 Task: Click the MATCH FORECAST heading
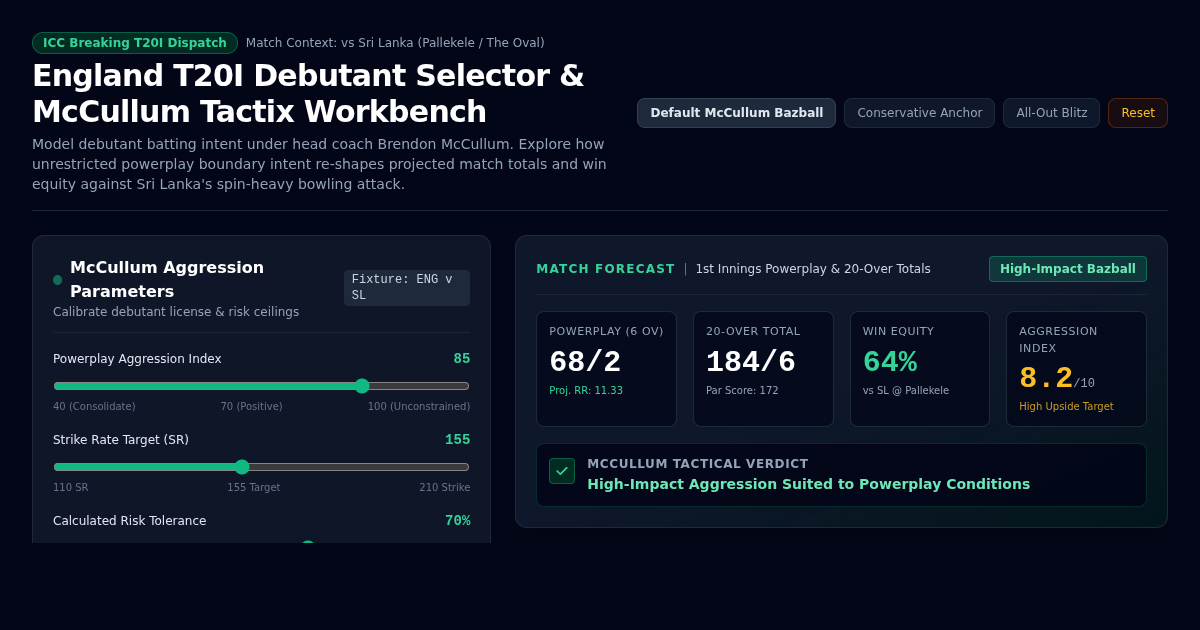pos(605,269)
